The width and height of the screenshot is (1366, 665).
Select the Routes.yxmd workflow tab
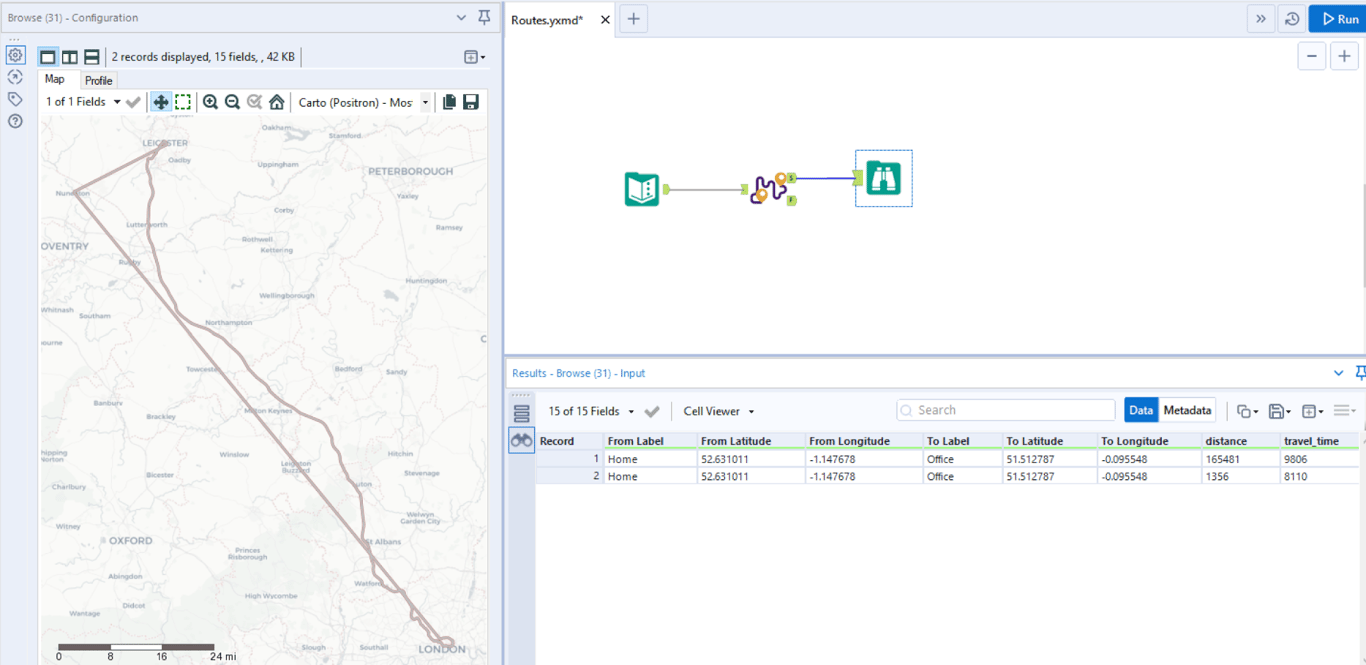(x=547, y=20)
